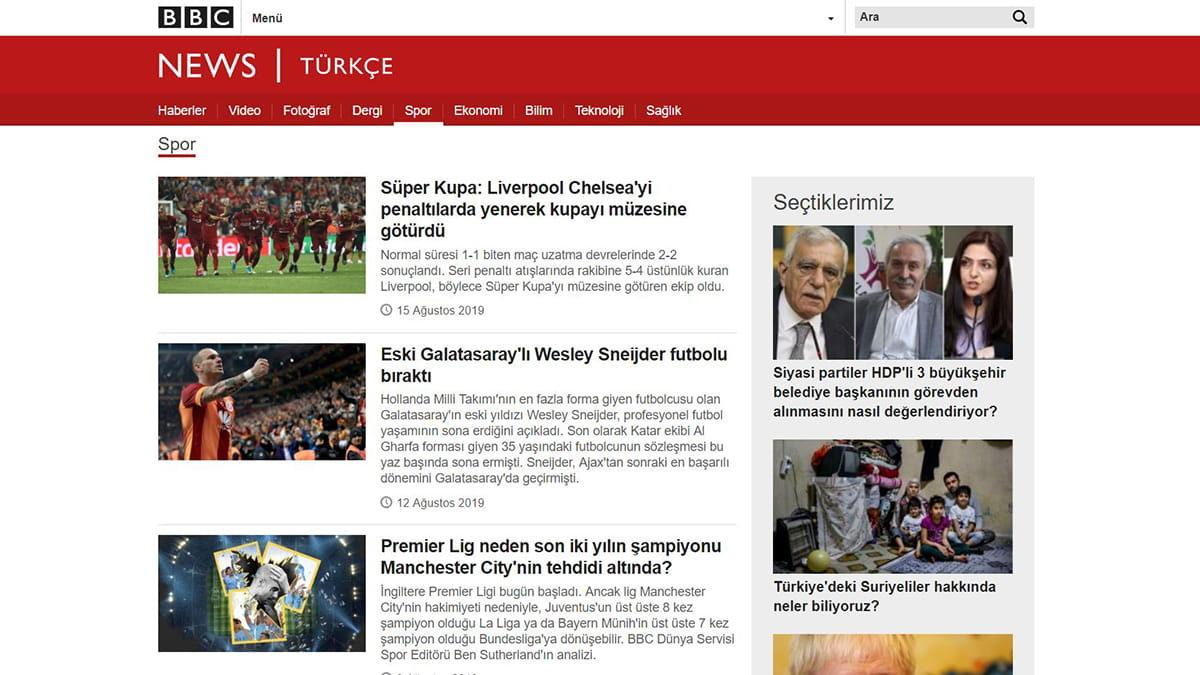Click the NEWS logo in red banner
This screenshot has height=675, width=1200.
click(x=207, y=66)
